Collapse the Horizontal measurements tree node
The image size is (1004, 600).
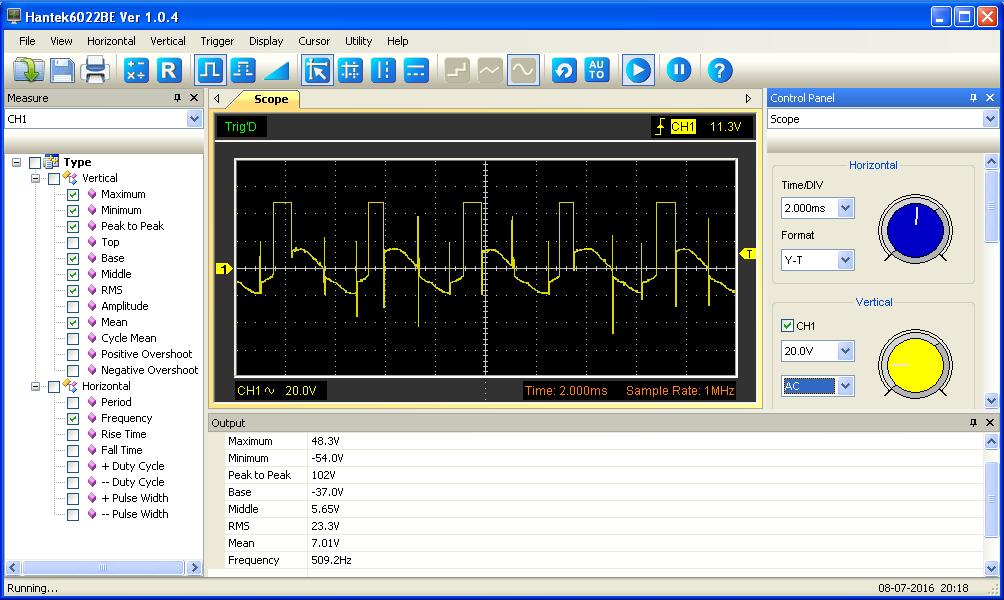coord(36,386)
